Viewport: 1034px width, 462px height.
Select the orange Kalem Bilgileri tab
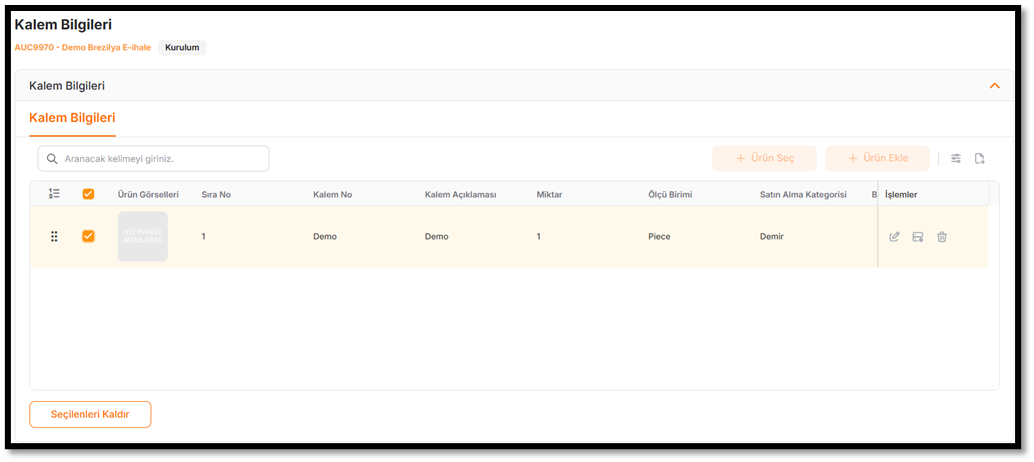72,118
